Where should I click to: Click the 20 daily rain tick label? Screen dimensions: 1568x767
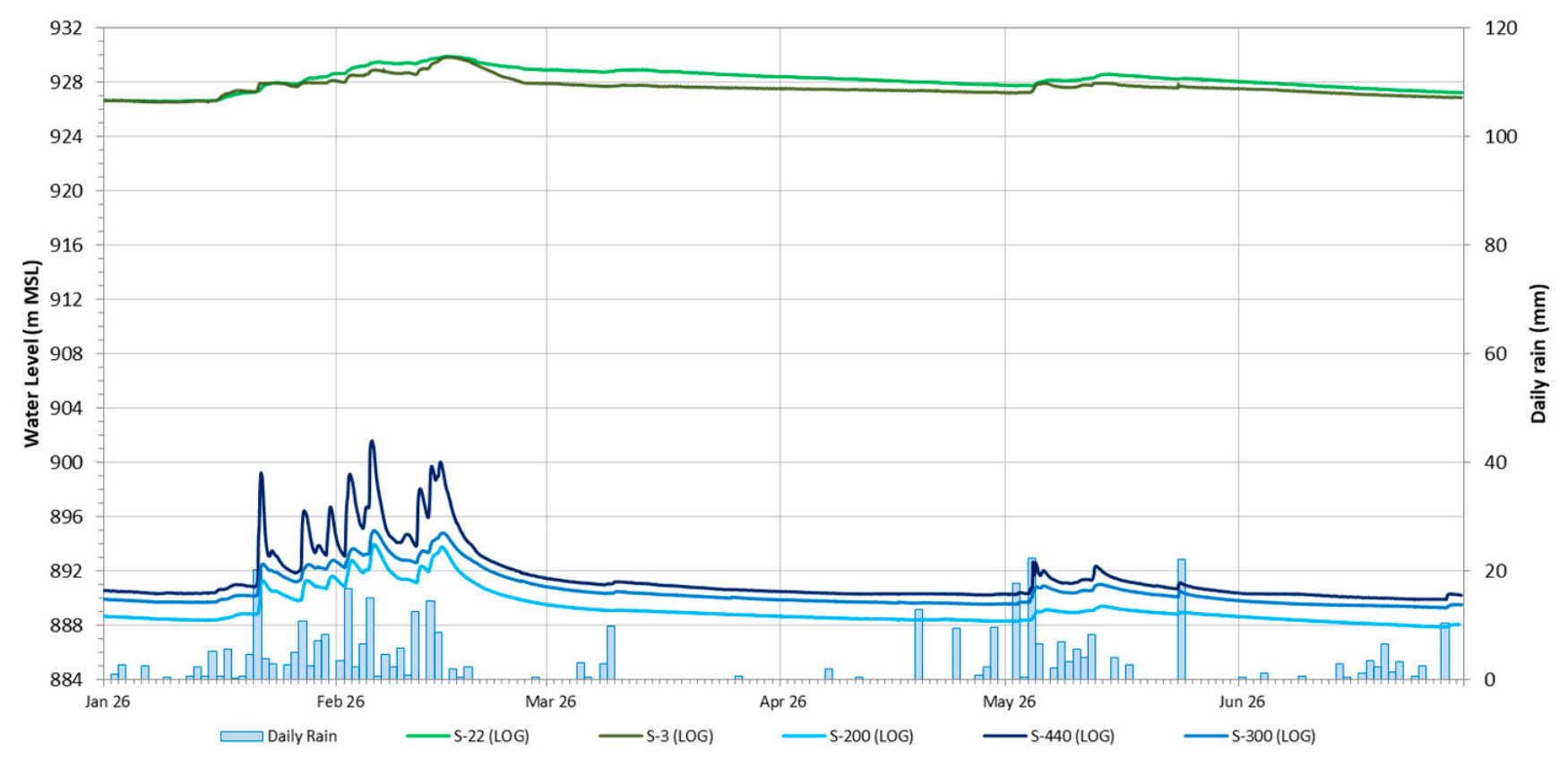point(1495,571)
